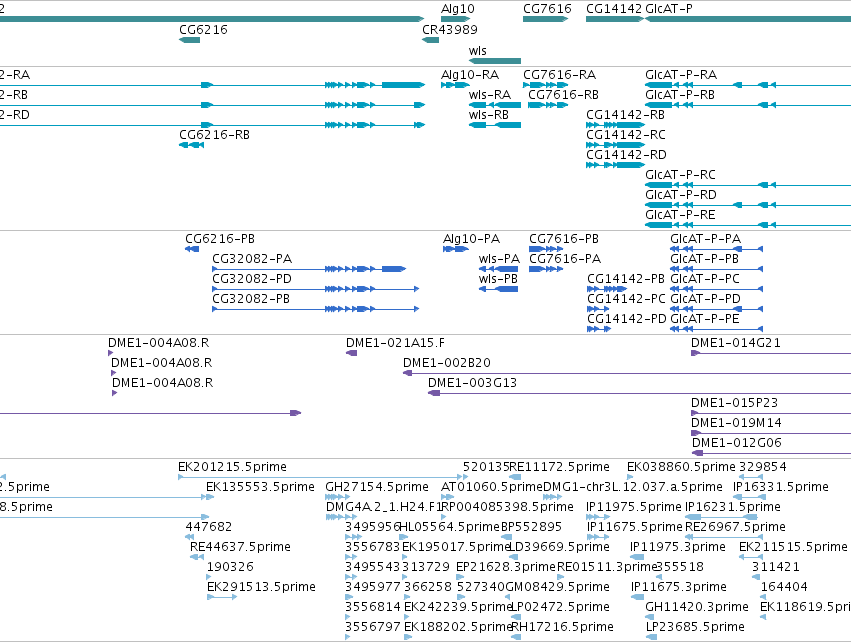The width and height of the screenshot is (851, 642).
Task: Click CDS GlcAT-P-PE label
Action: point(705,319)
